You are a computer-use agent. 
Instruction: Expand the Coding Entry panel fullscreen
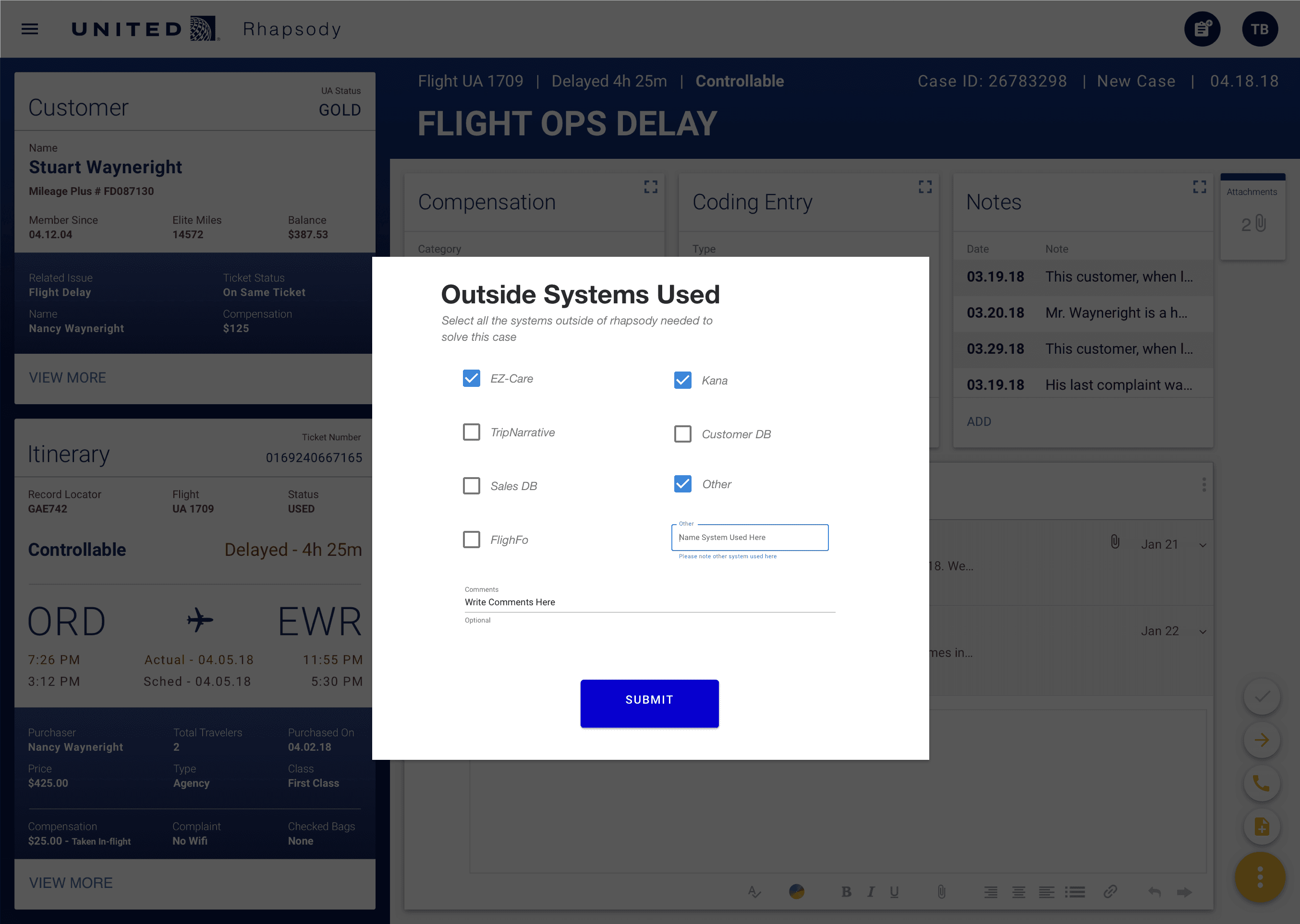click(925, 187)
